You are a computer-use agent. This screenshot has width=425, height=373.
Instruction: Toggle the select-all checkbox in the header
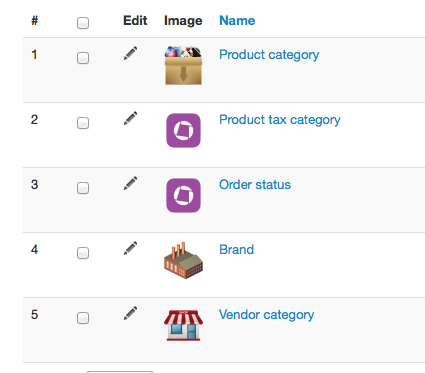coord(83,23)
